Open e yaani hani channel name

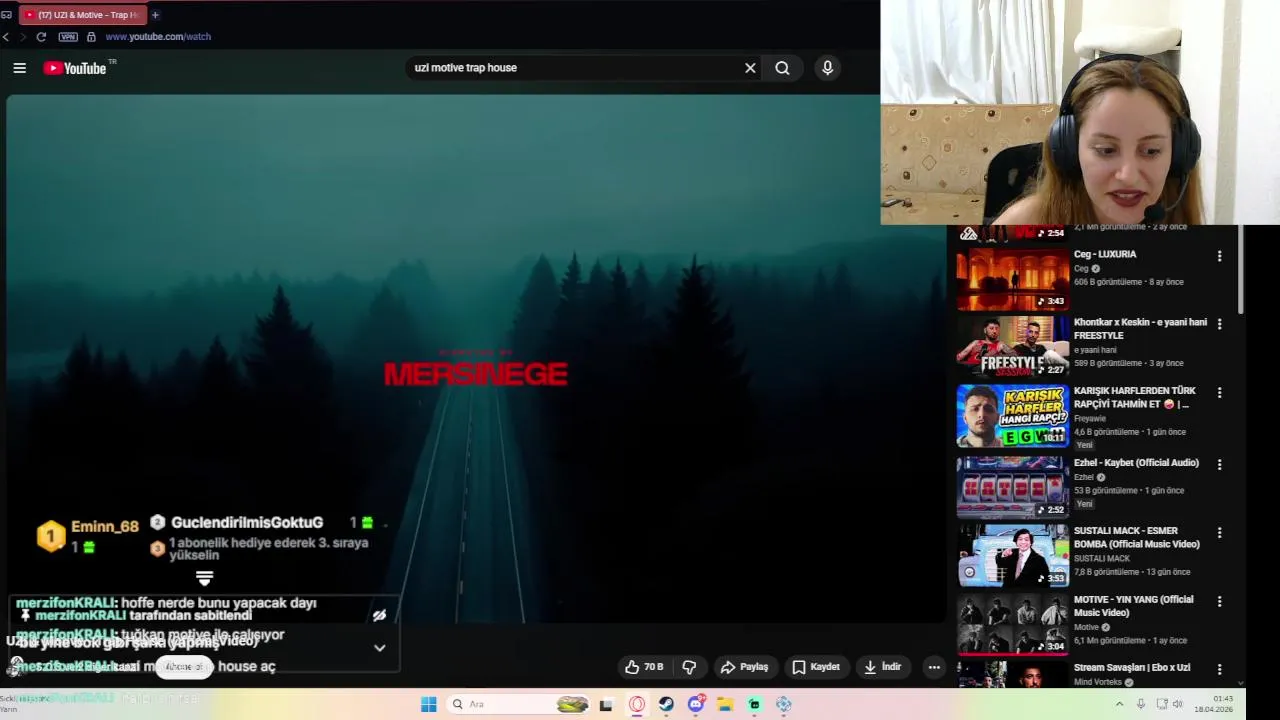tap(1095, 350)
